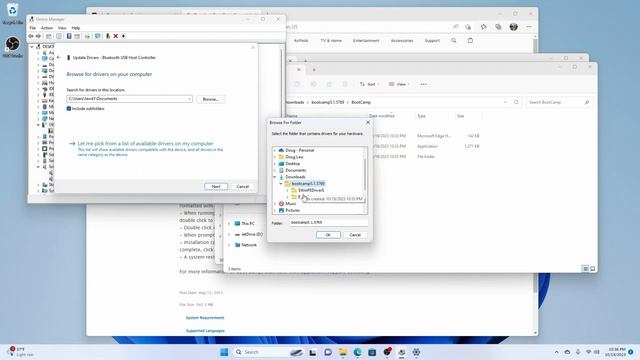Click the Browse... button

[211, 99]
